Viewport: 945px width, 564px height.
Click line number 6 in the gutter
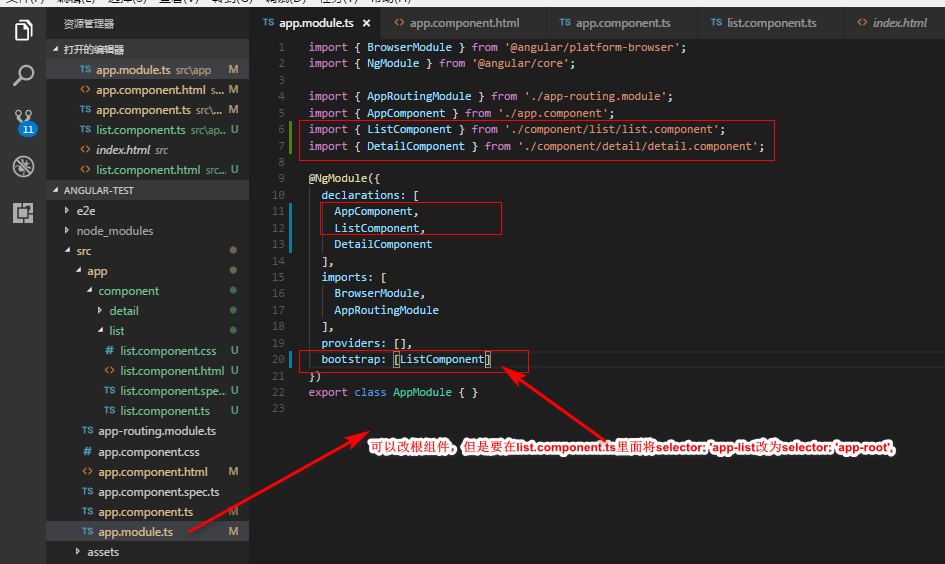281,130
